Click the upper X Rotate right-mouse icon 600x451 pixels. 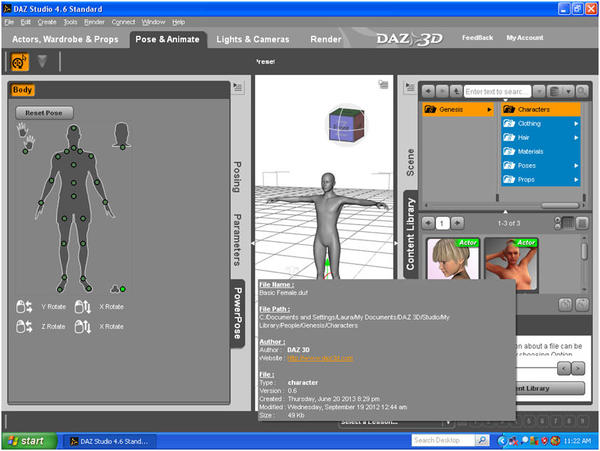click(83, 307)
